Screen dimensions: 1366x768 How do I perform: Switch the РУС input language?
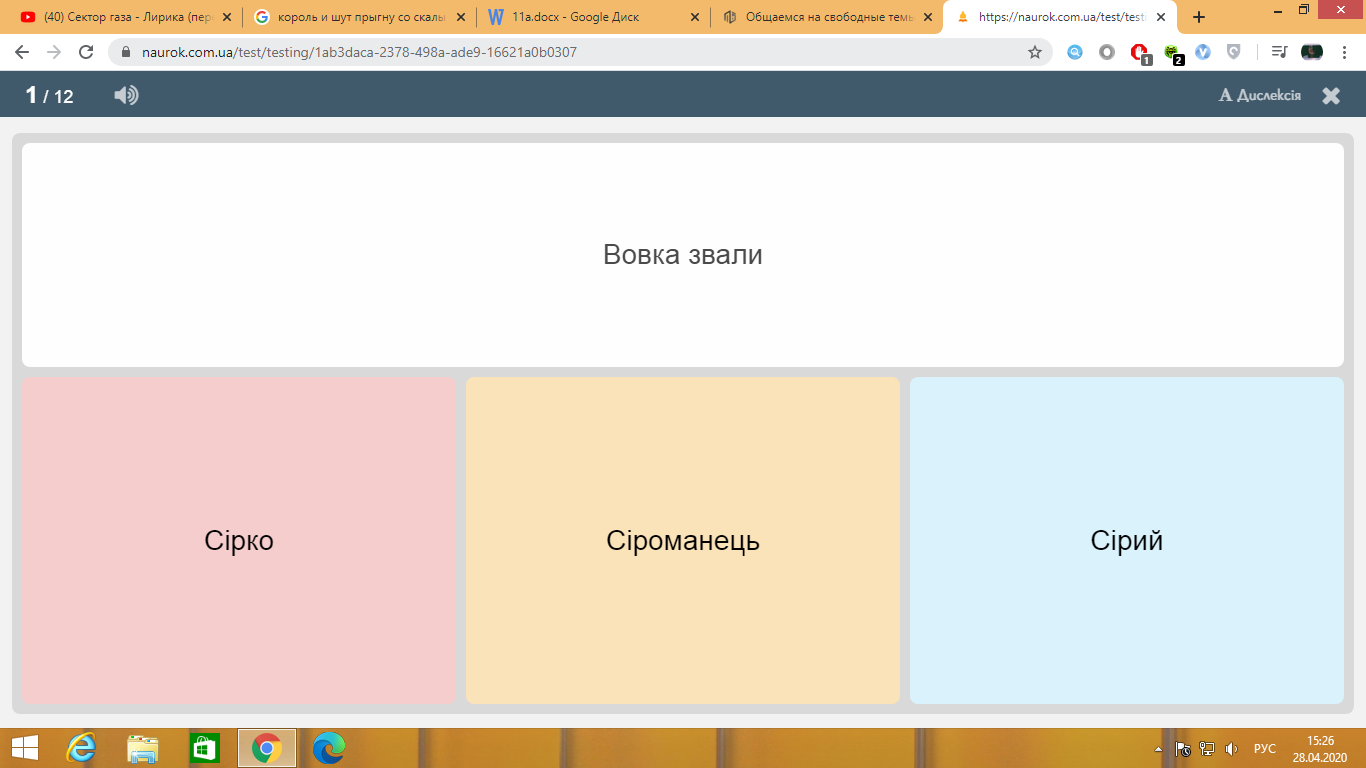pos(1265,749)
